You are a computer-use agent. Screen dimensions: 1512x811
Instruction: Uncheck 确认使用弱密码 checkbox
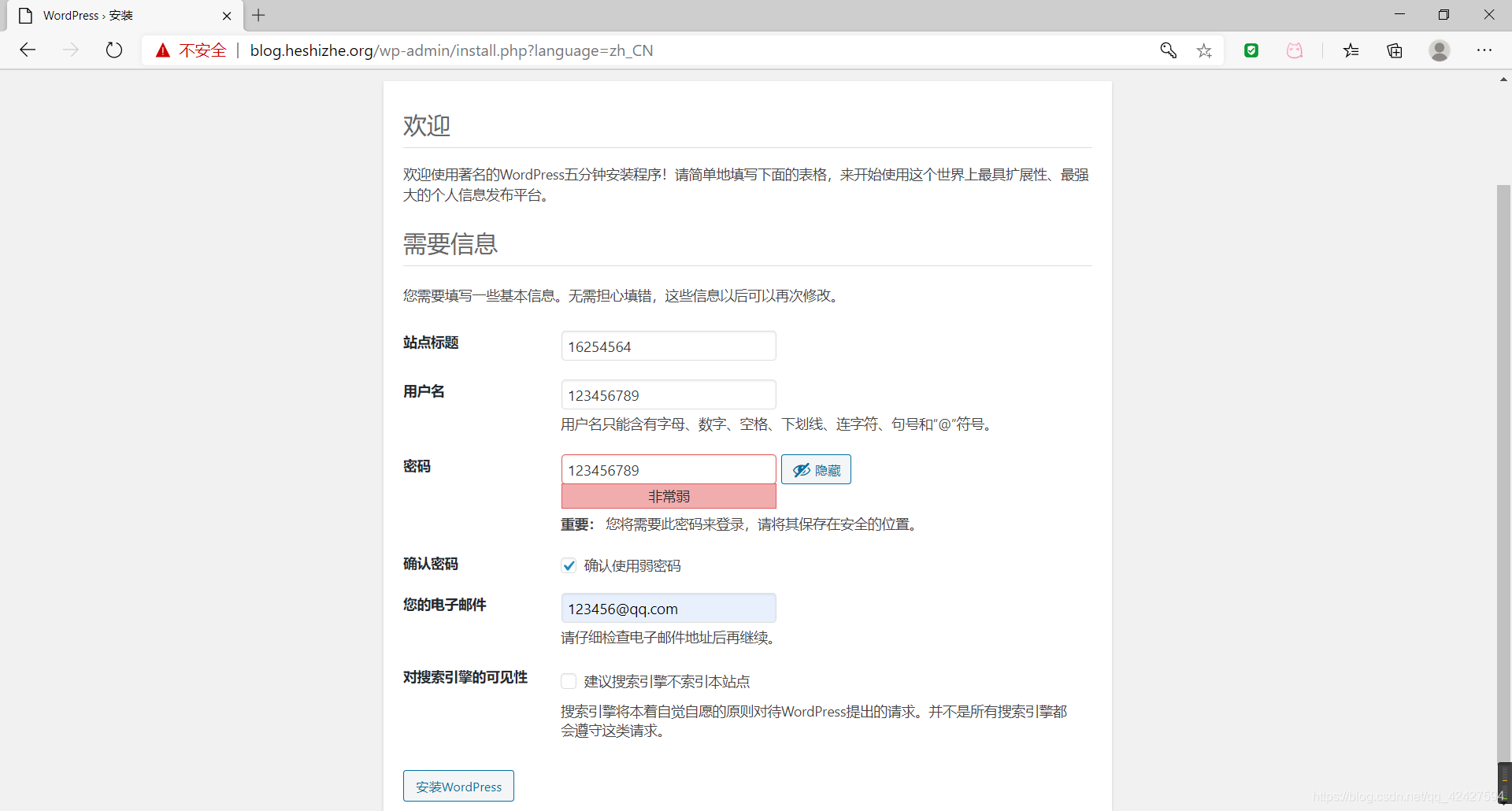[x=569, y=565]
